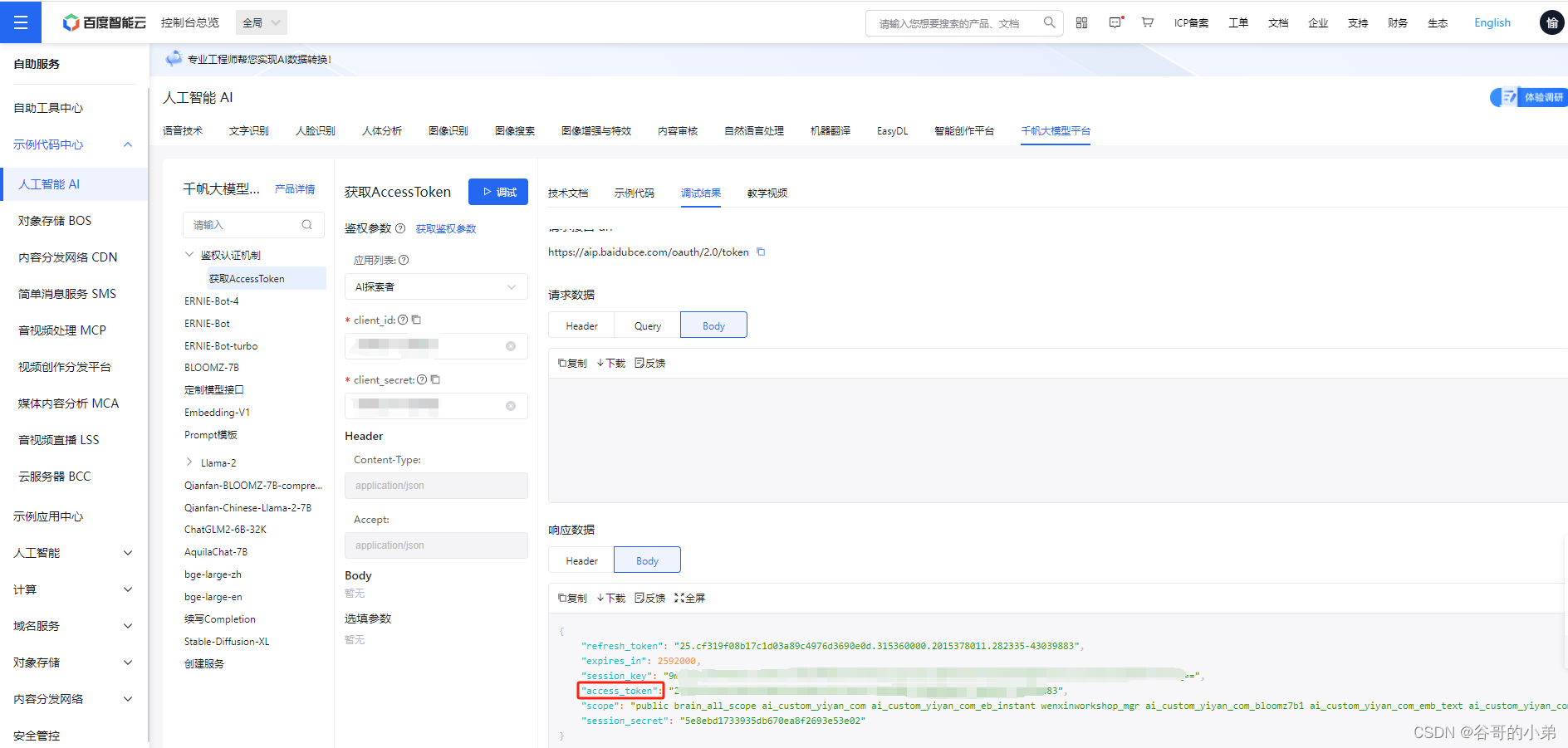
Task: Select ChatGLM2-6B-32K in model list
Action: click(x=225, y=529)
